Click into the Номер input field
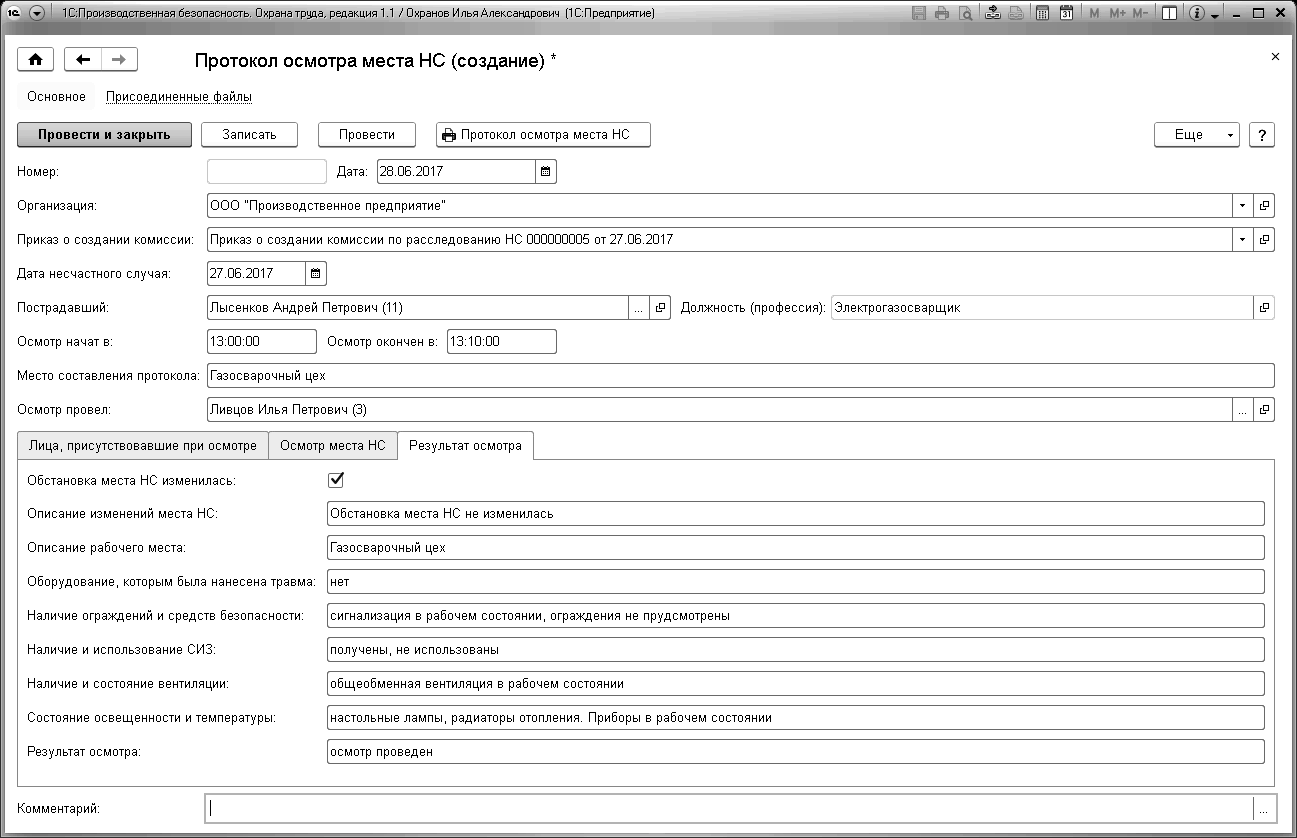This screenshot has height=838, width=1297. 266,171
